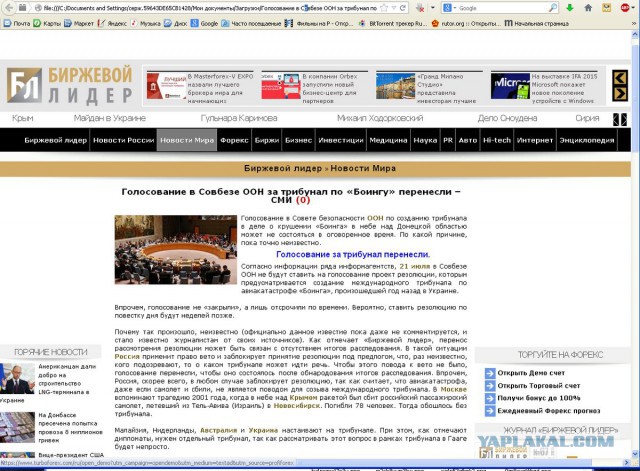
Task: Open the Американцам дали добро news item
Action: (49, 383)
